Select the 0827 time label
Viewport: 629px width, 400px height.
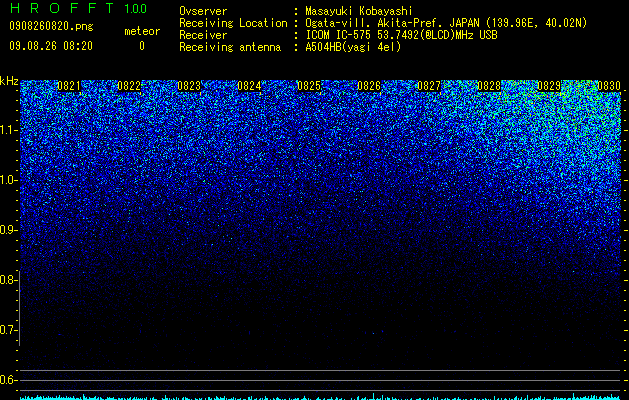(428, 86)
